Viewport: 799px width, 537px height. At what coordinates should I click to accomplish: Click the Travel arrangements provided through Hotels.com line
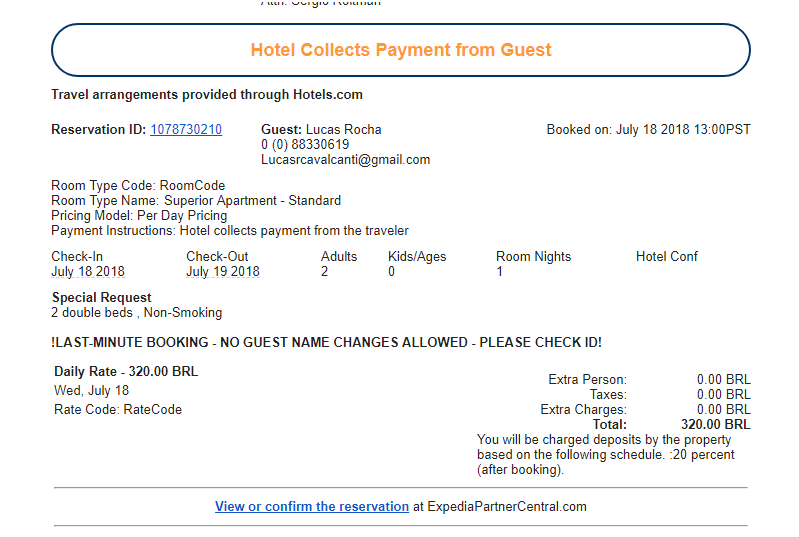click(x=207, y=95)
